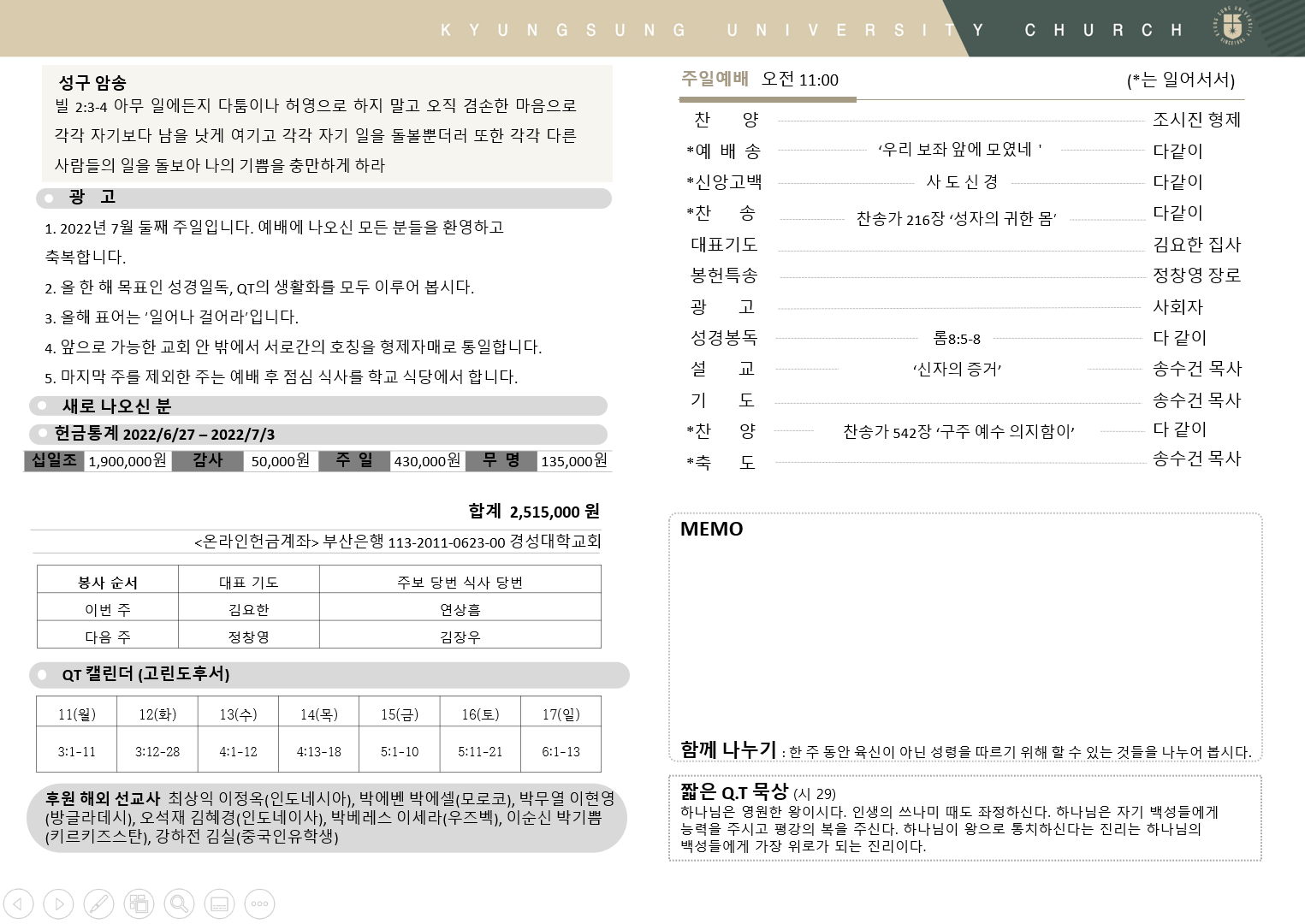Click the 430,000원 amount cell
Viewport: 1305px width, 924px height.
click(x=427, y=461)
